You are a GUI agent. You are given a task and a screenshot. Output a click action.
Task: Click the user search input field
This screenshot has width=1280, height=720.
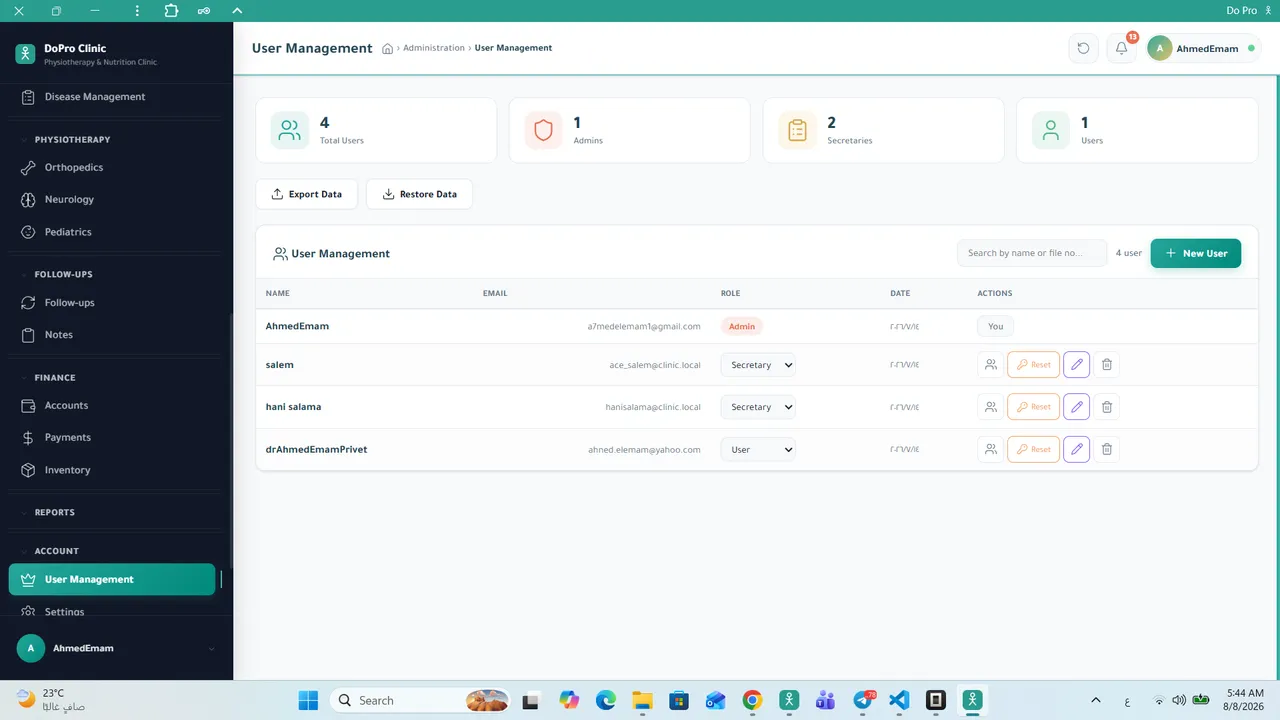click(x=1032, y=253)
